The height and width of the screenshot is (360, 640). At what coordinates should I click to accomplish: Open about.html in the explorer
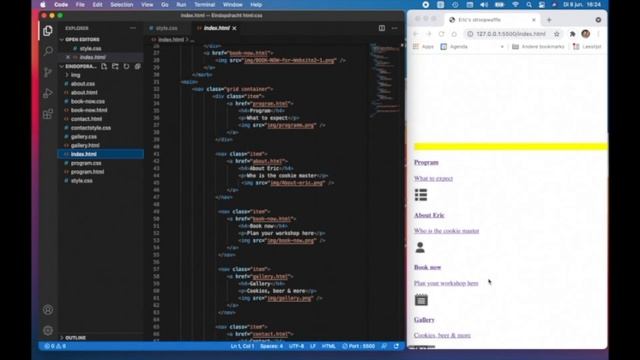pyautogui.click(x=84, y=92)
